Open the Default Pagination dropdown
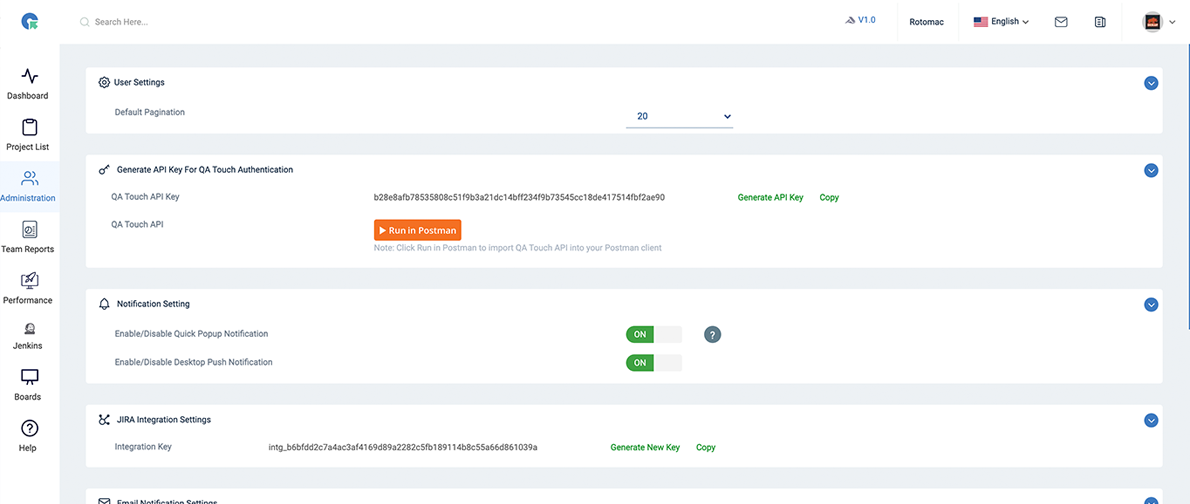 679,116
